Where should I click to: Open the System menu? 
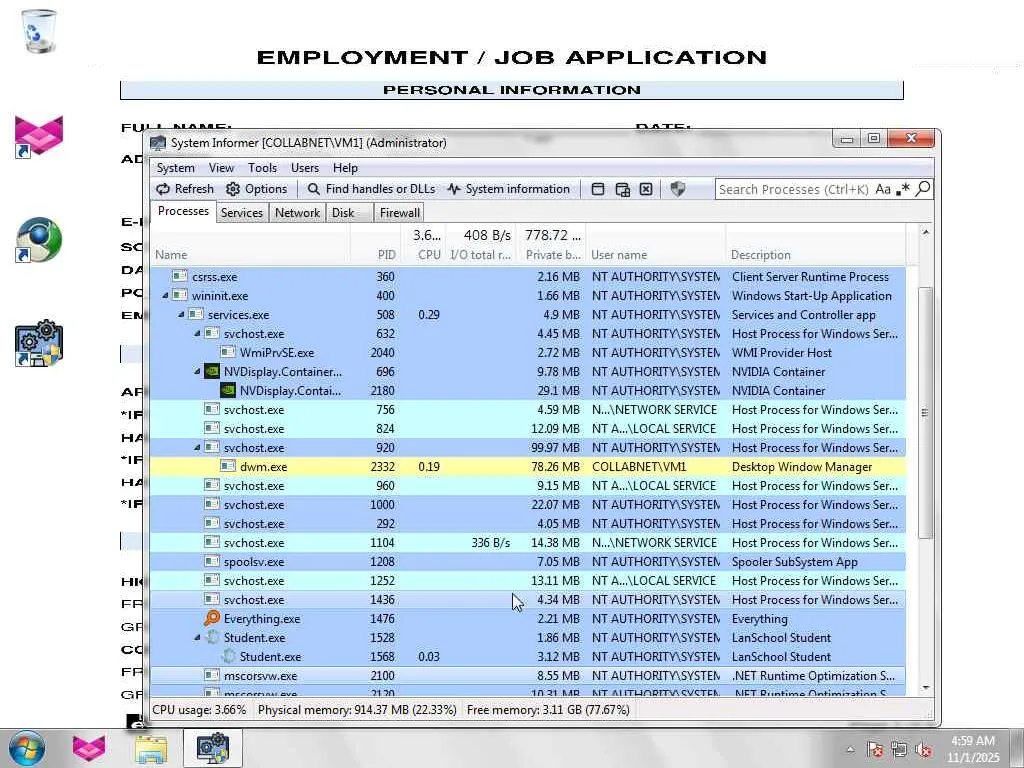pos(175,168)
